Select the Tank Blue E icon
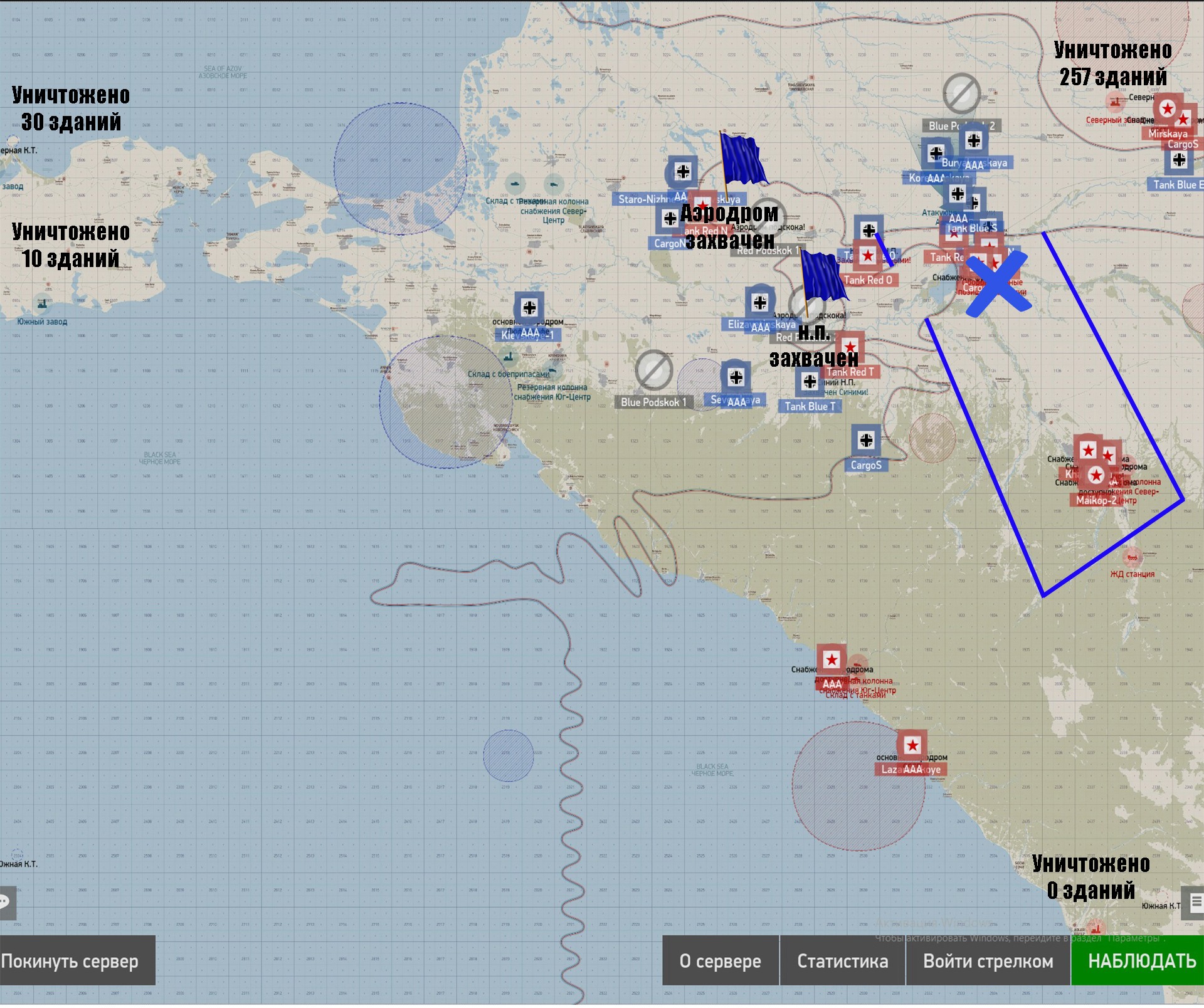Screen dimensions: 1204x1008 (1179, 160)
